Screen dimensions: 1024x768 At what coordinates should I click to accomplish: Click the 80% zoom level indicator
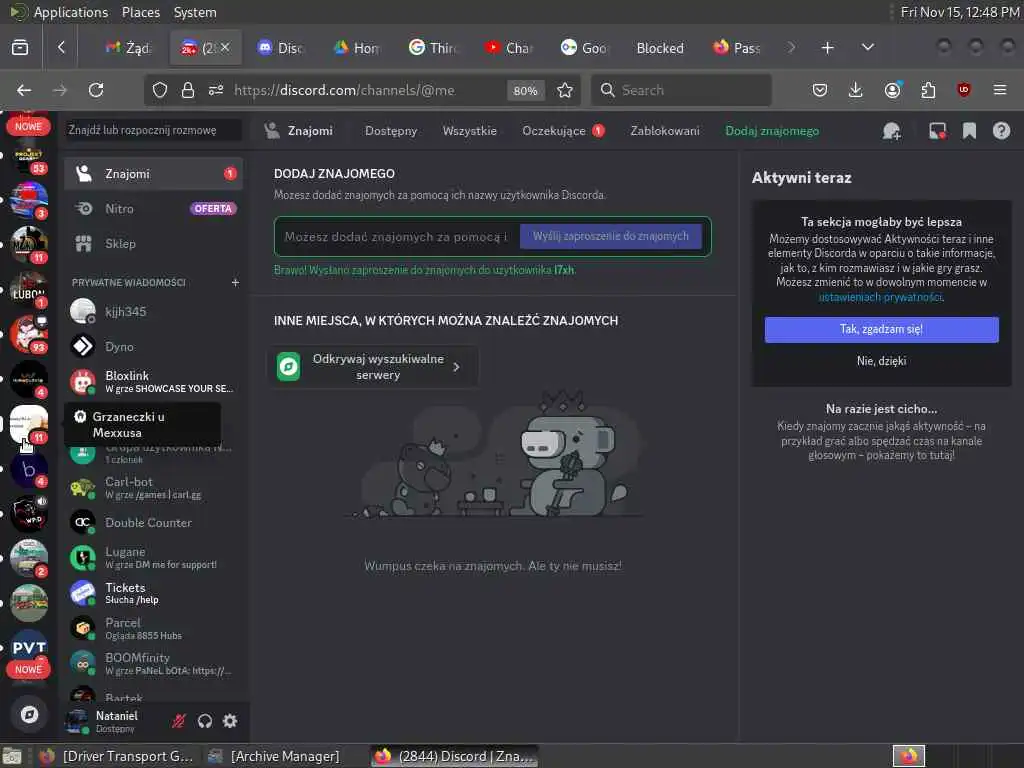(526, 91)
